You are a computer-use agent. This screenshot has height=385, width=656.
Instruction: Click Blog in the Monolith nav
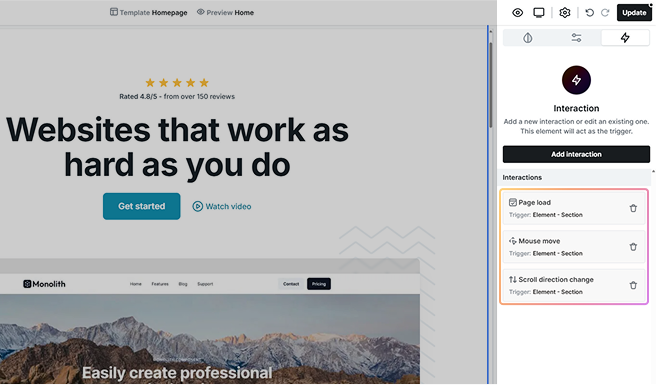[183, 284]
